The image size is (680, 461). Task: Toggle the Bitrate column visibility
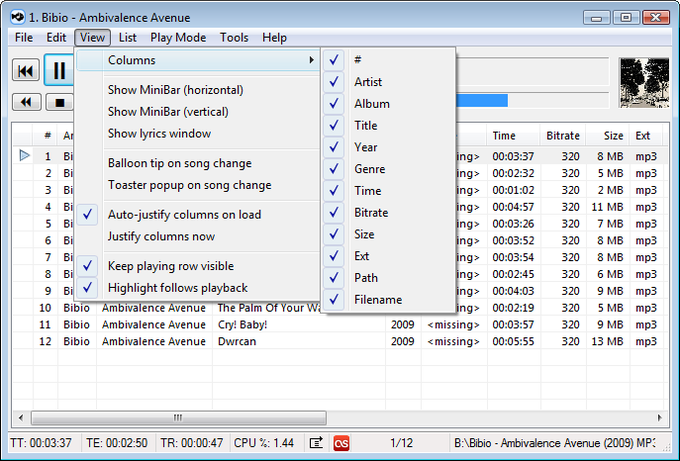tap(389, 213)
